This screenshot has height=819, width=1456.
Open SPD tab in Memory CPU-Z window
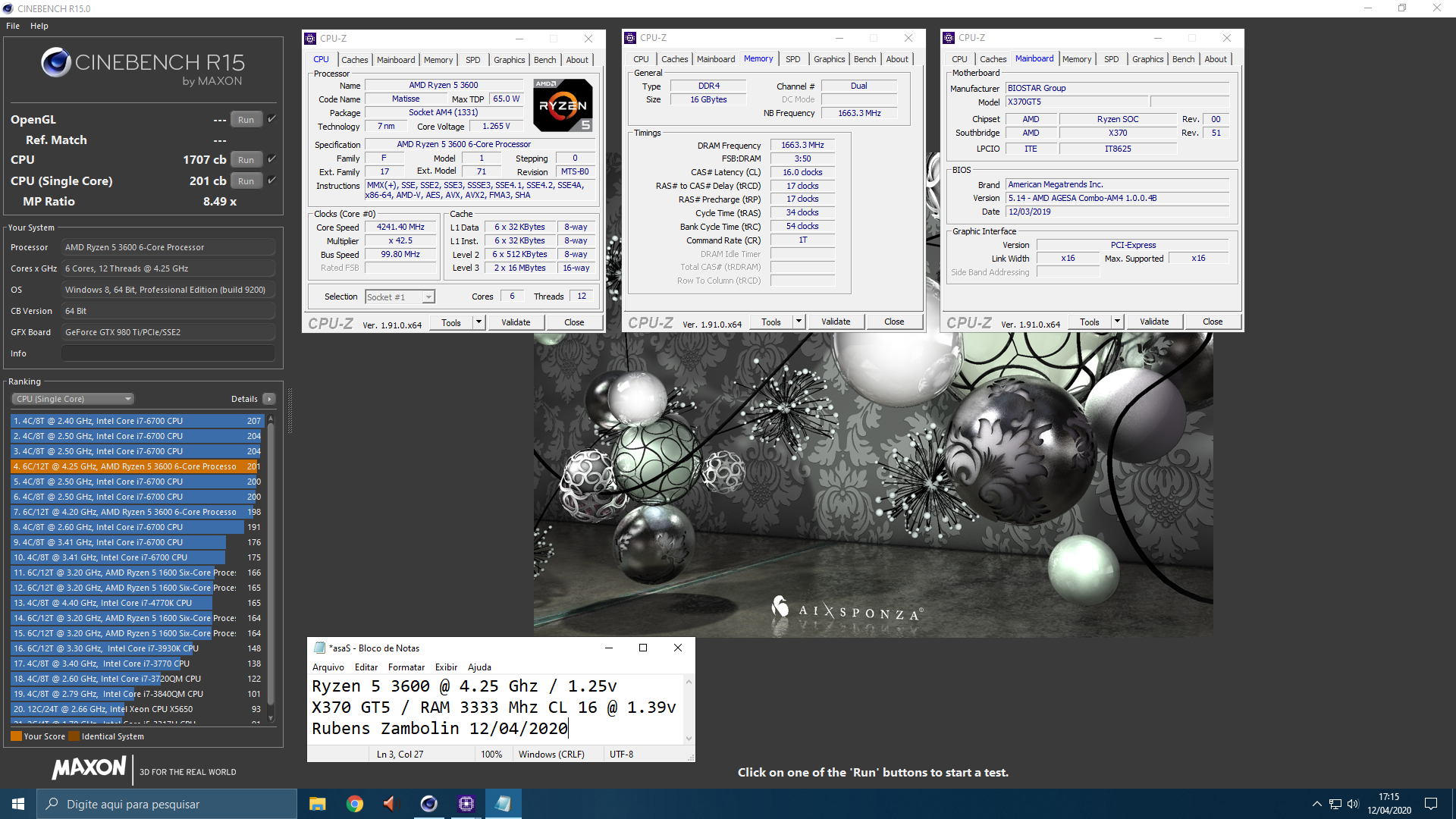coord(792,59)
